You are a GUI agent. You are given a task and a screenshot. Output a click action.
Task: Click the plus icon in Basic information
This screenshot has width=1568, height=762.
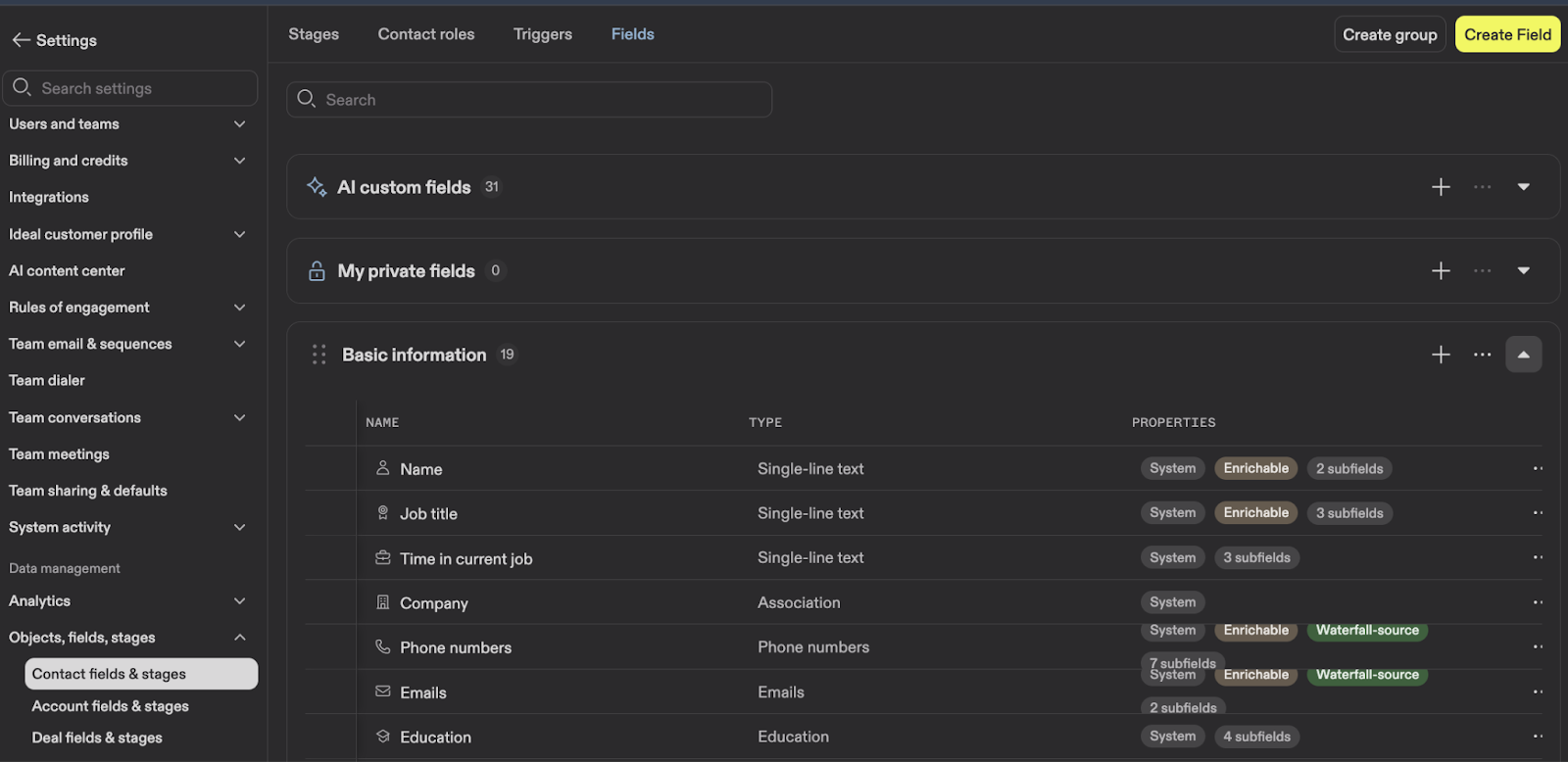1441,355
